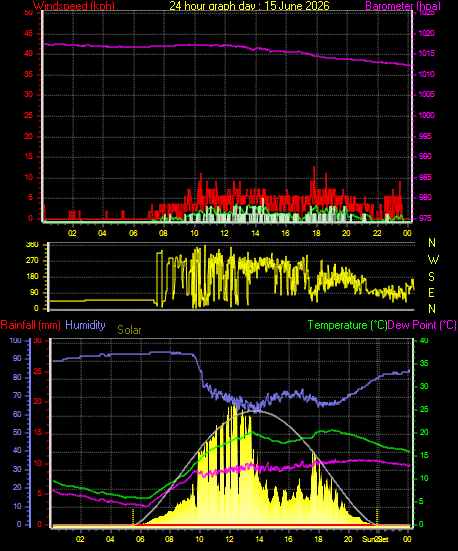The width and height of the screenshot is (458, 551).
Task: Select the "S" compass direction label
Action: click(431, 277)
